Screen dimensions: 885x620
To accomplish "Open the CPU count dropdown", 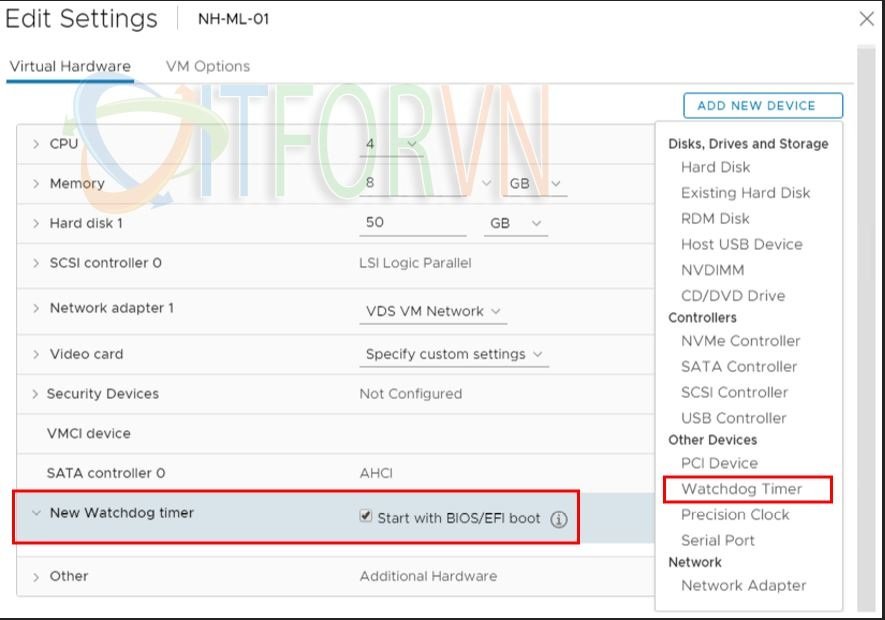I will tap(391, 144).
